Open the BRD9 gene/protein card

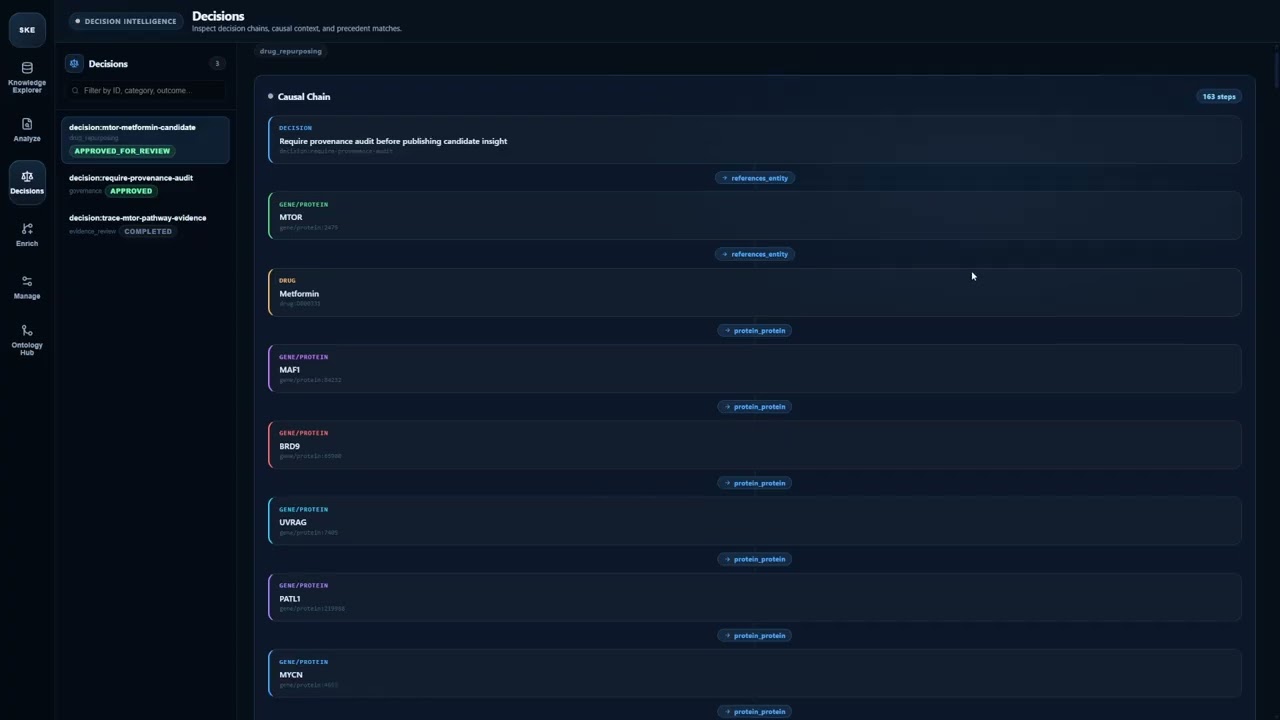755,444
